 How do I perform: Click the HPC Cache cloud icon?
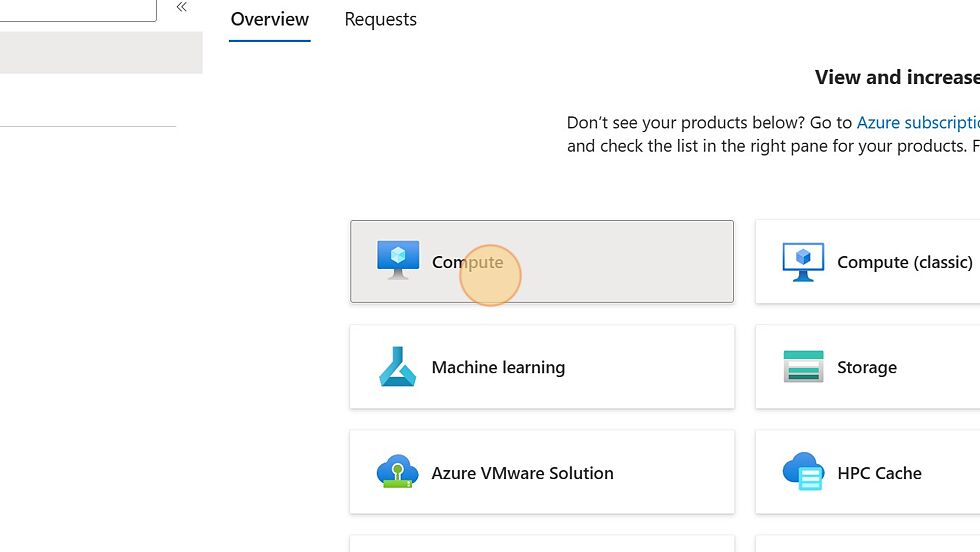tap(802, 471)
